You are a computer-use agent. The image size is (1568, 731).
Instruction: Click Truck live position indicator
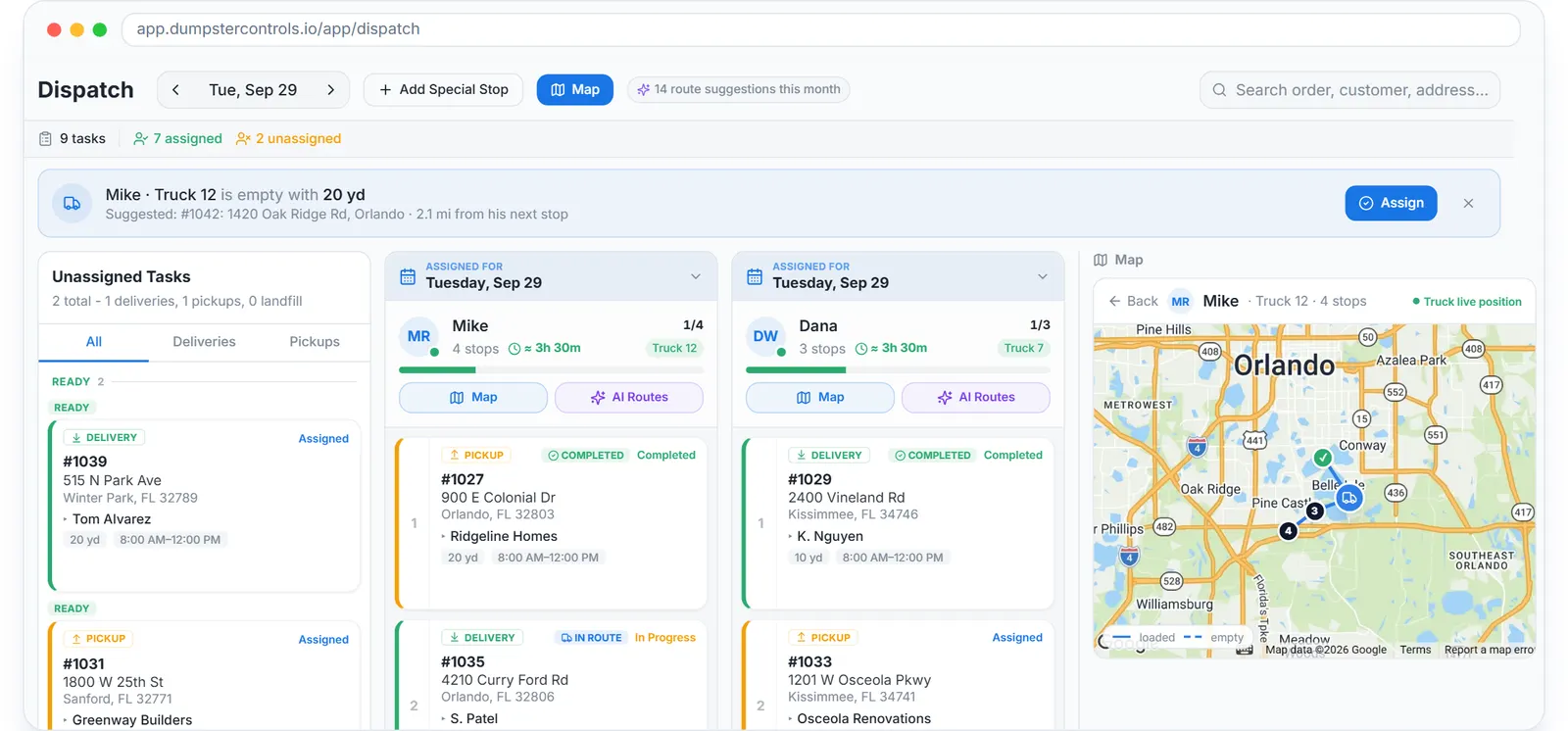1467,302
